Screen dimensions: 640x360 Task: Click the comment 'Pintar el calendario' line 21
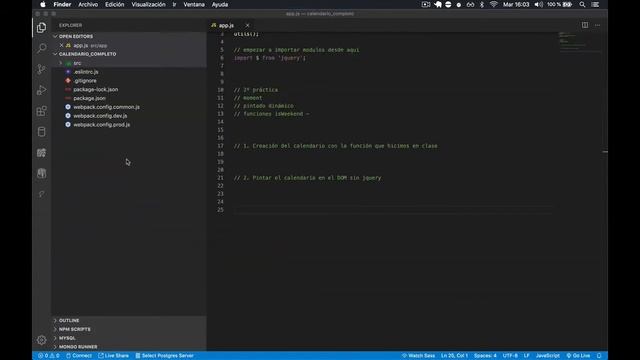click(x=307, y=178)
